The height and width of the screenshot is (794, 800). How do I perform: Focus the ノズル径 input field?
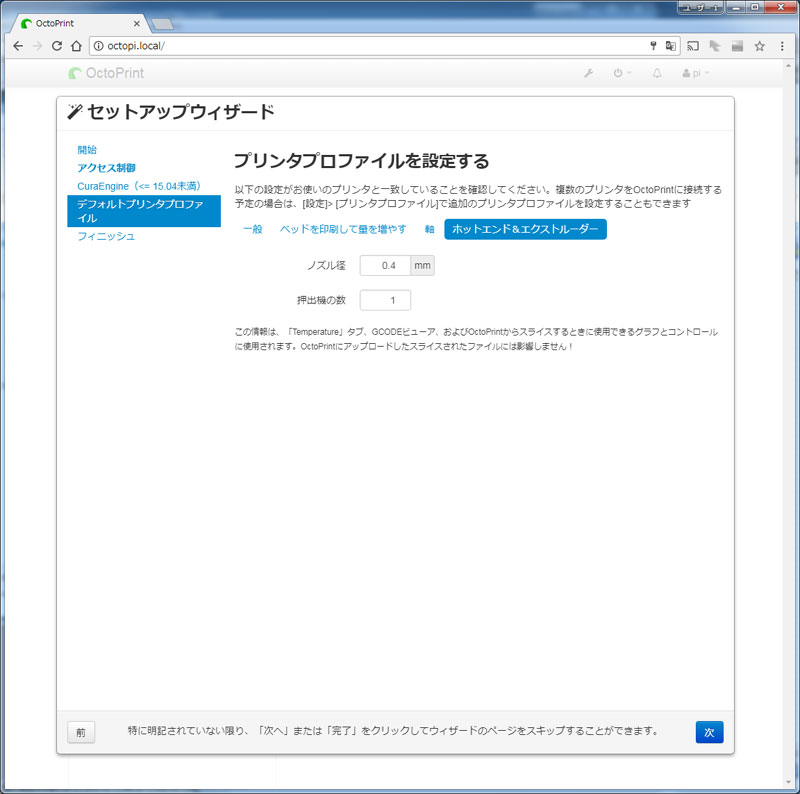tap(385, 265)
